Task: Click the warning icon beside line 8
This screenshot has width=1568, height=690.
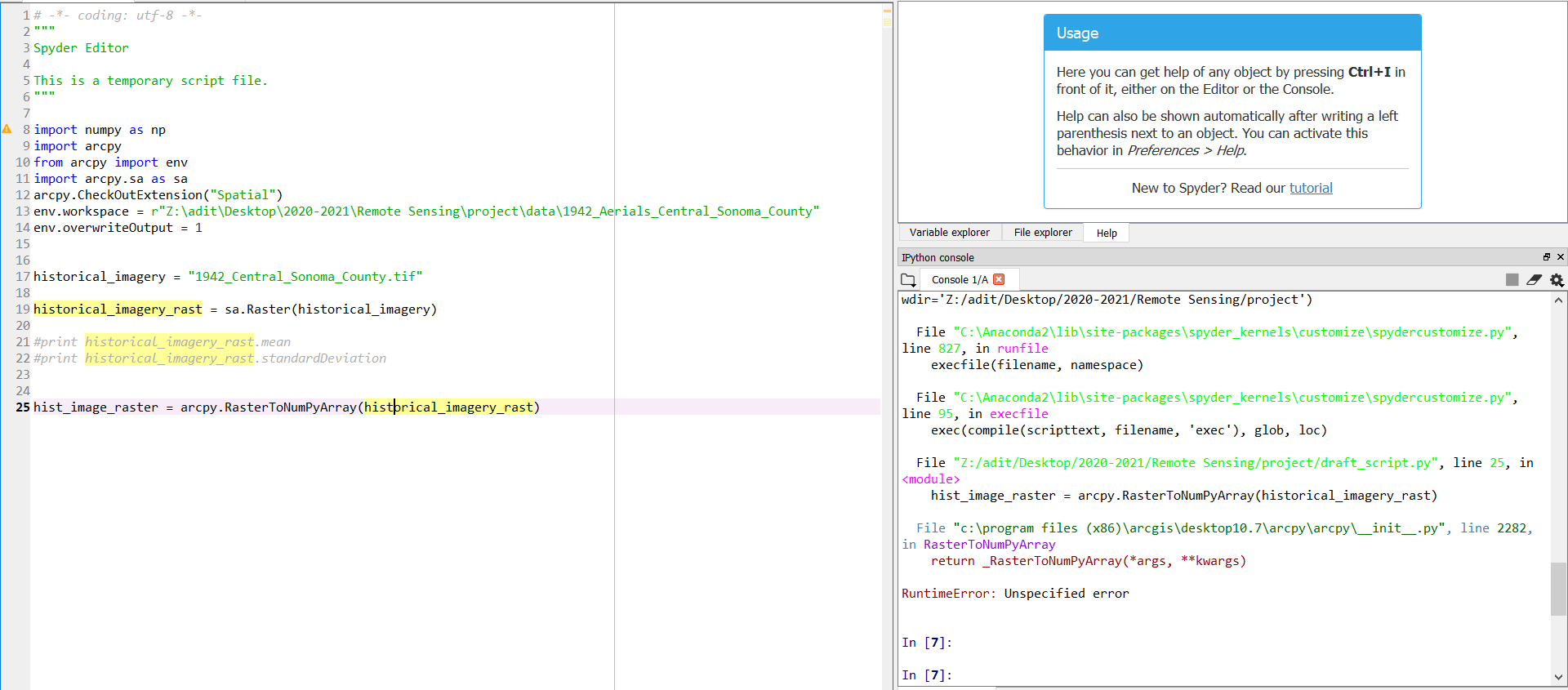Action: pyautogui.click(x=7, y=129)
